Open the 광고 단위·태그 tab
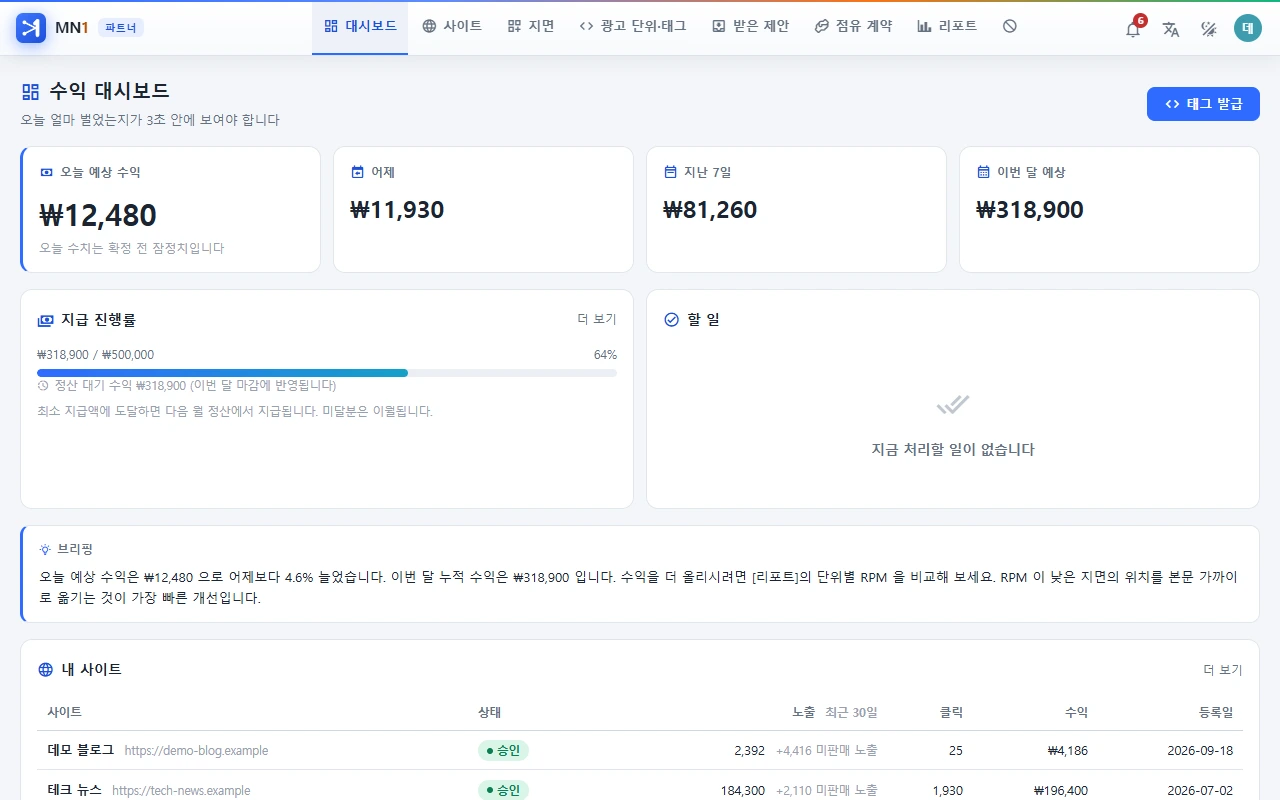Screen dimensions: 1280x800 (x=633, y=27)
